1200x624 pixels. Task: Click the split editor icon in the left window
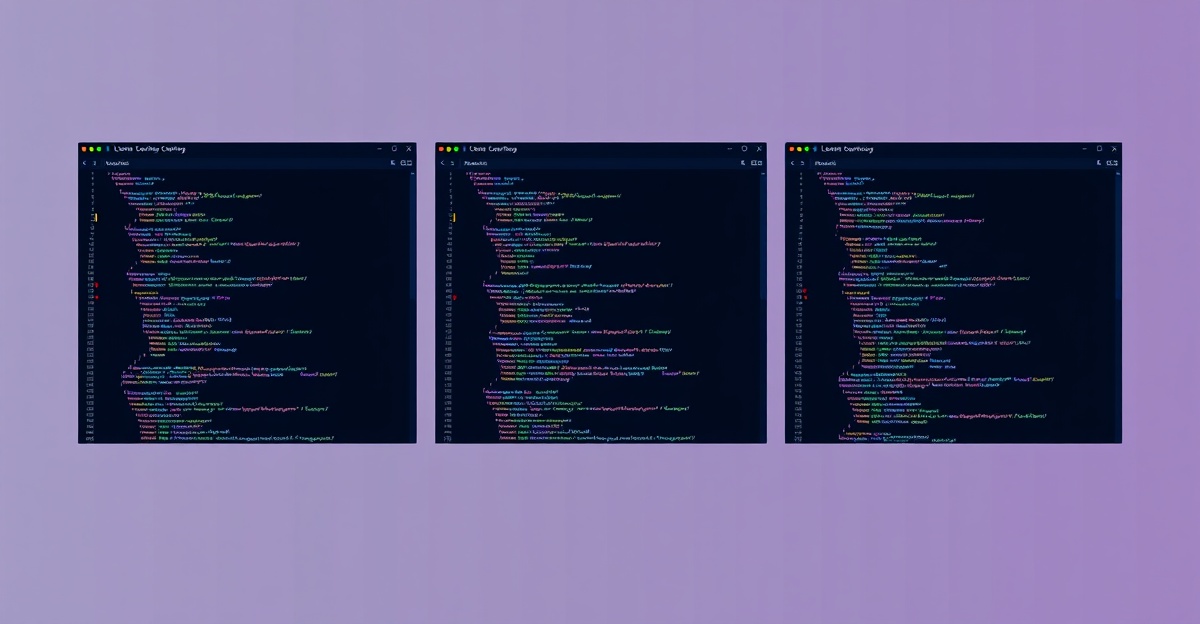tap(404, 161)
